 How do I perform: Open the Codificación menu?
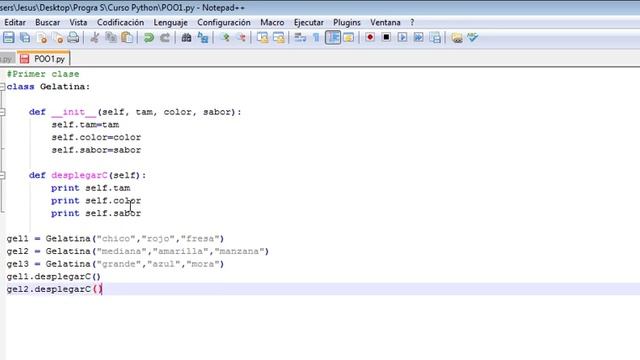point(120,22)
